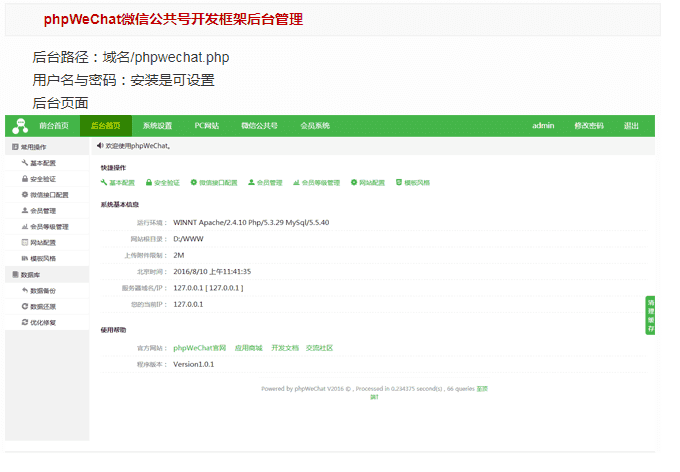Click the green back-to-top link in footer
Screen dimensions: 680x472
[x=482, y=389]
